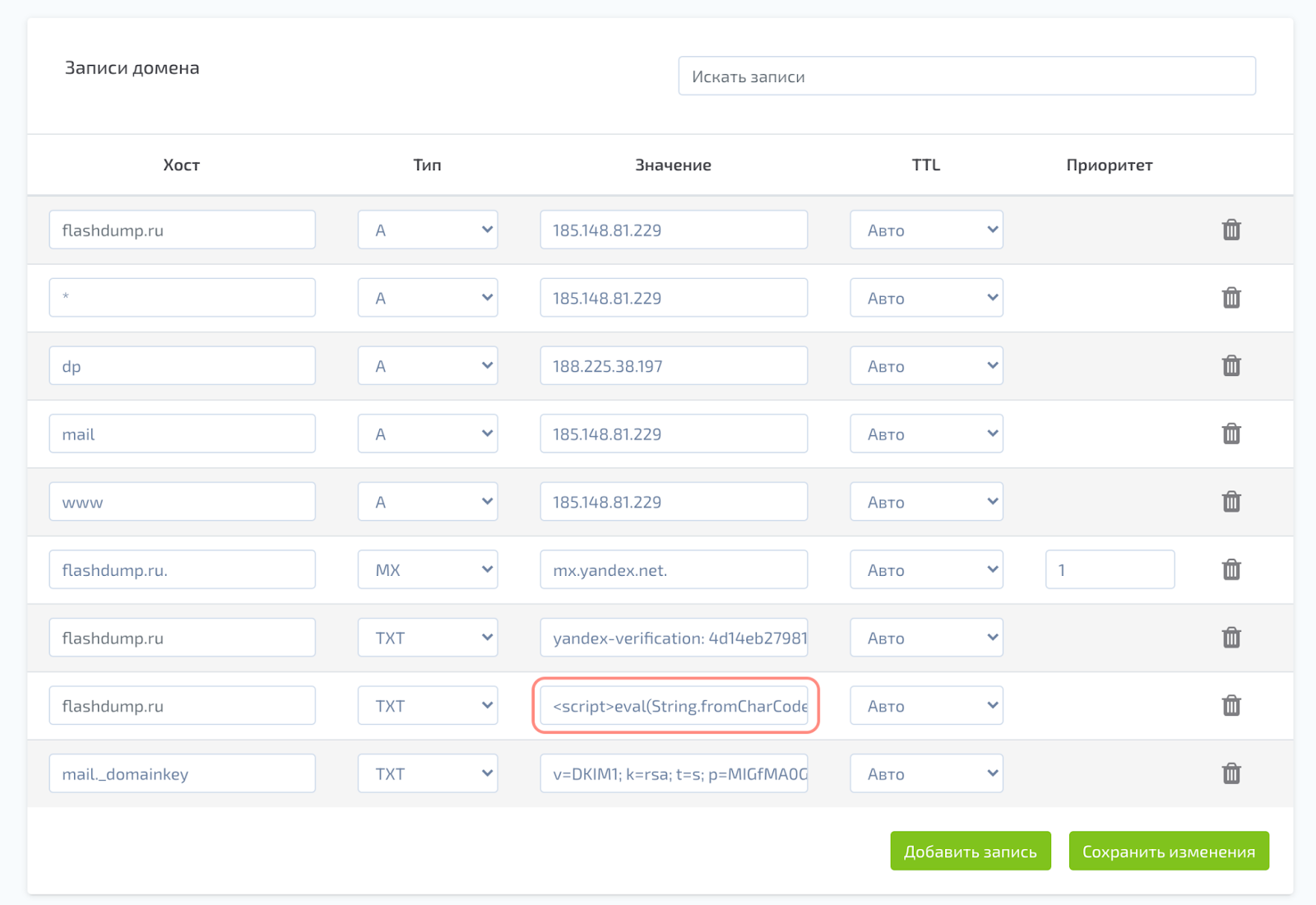Screen dimensions: 1316x905
Task: Click the 'Записи домена' heading
Action: click(132, 67)
